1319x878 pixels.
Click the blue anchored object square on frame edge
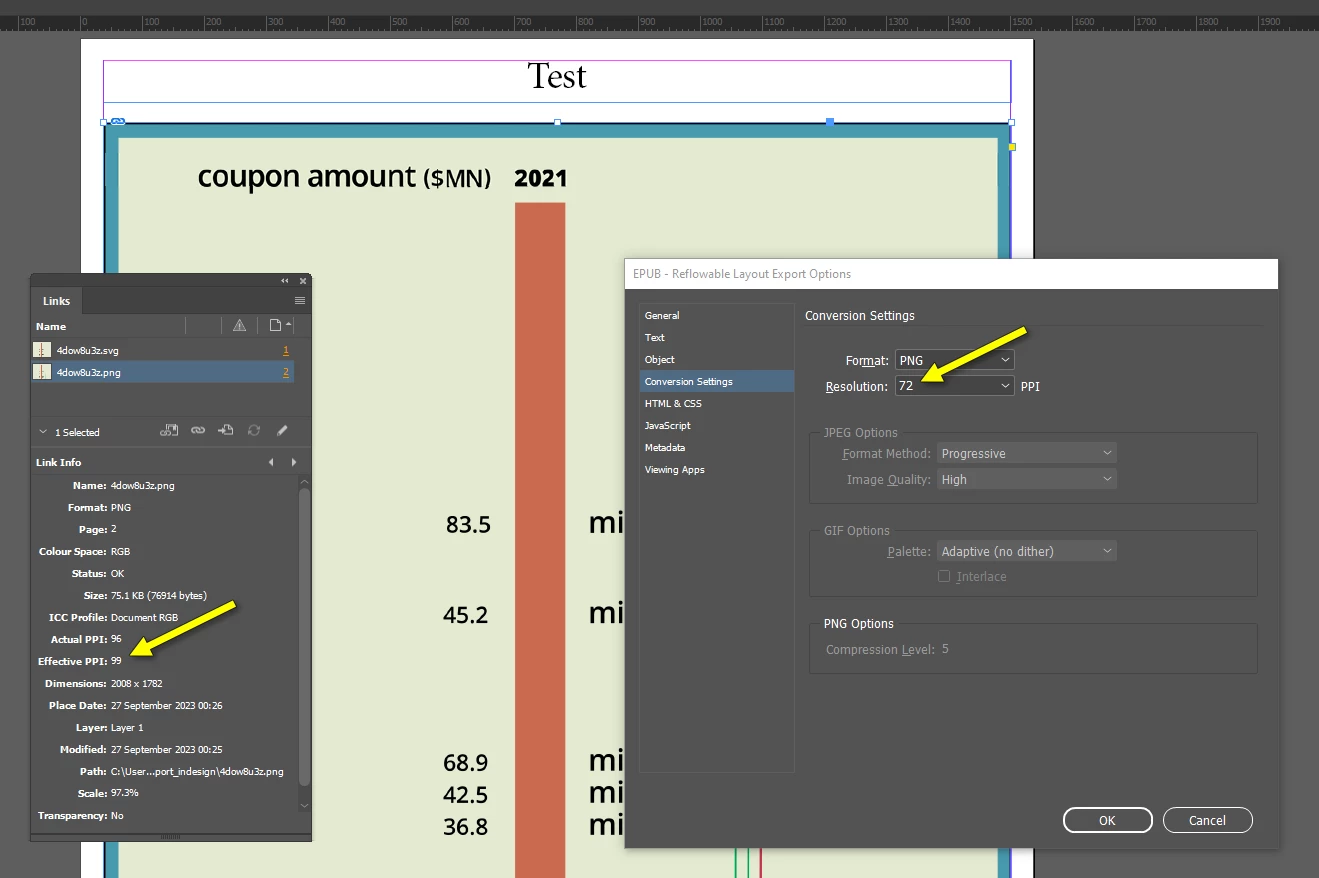point(830,122)
